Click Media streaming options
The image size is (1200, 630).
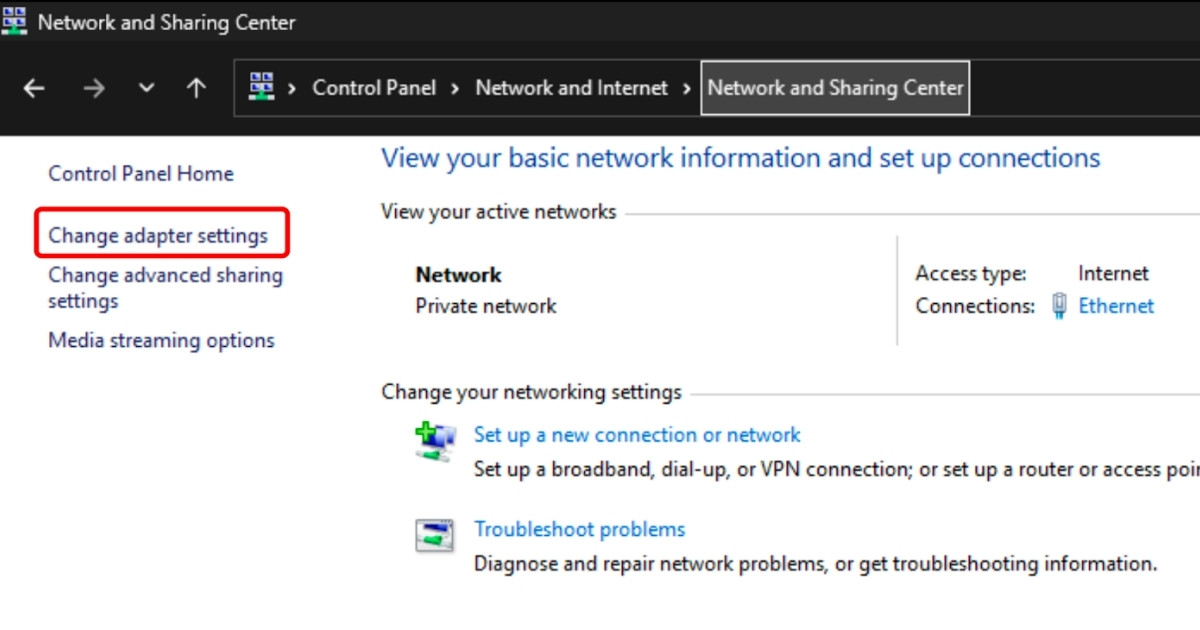pos(160,340)
